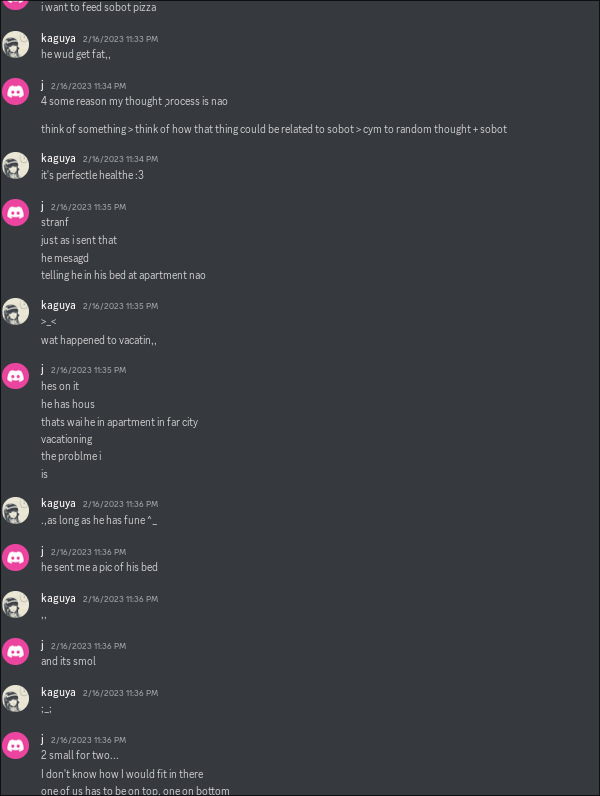Open kaguya's avatar next to "it's perfectle healthe :3"
The height and width of the screenshot is (796, 600).
tap(15, 165)
